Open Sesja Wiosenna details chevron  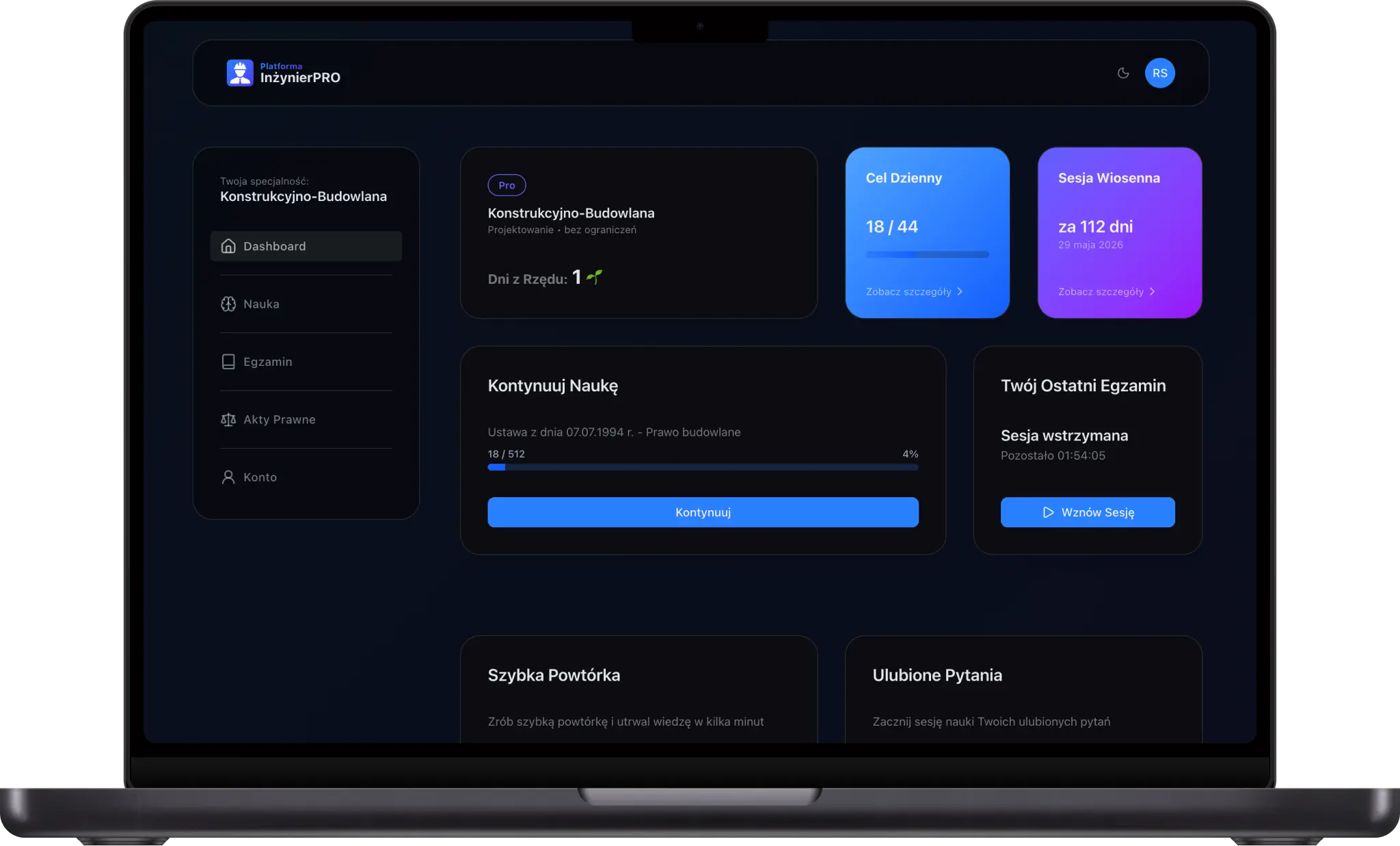point(1153,292)
